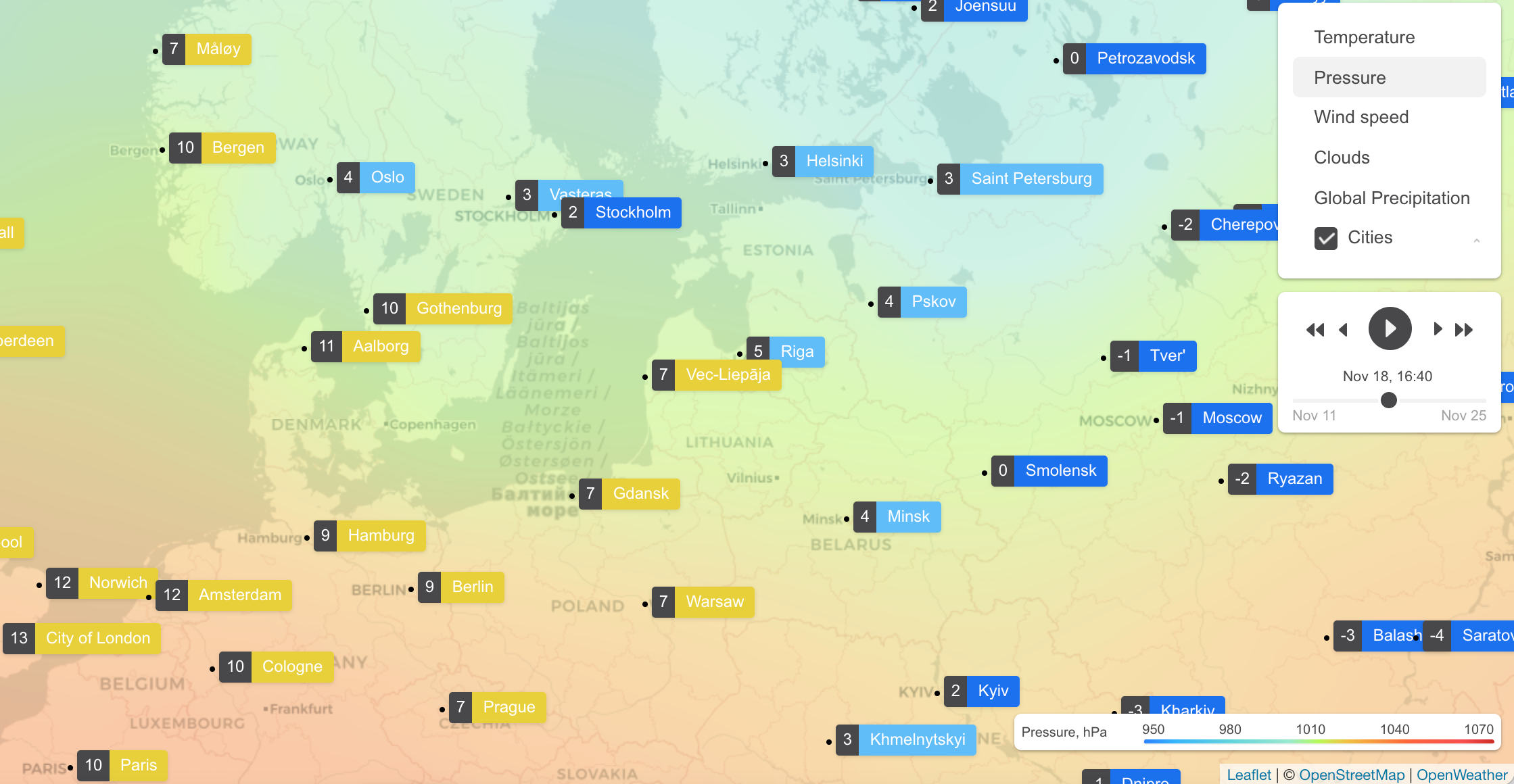
Task: Click the play button to start animation
Action: [1390, 329]
